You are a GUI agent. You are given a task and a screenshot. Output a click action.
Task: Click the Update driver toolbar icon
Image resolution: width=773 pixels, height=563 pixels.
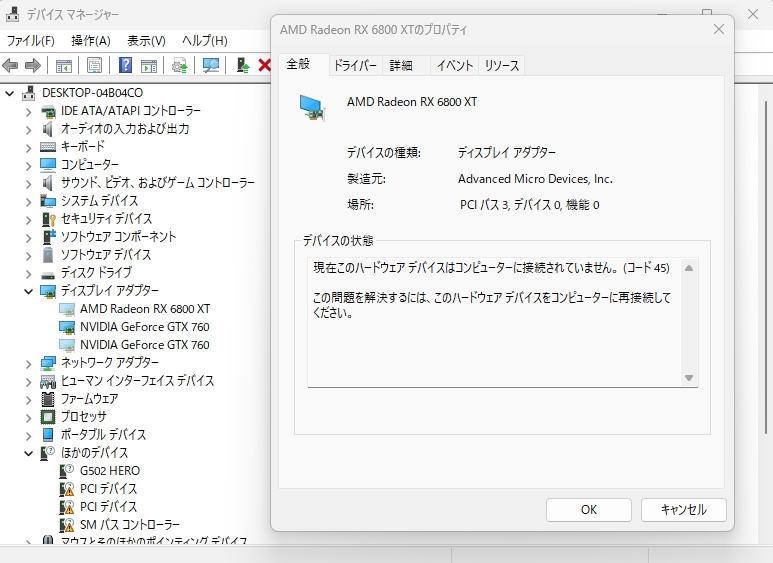click(179, 65)
